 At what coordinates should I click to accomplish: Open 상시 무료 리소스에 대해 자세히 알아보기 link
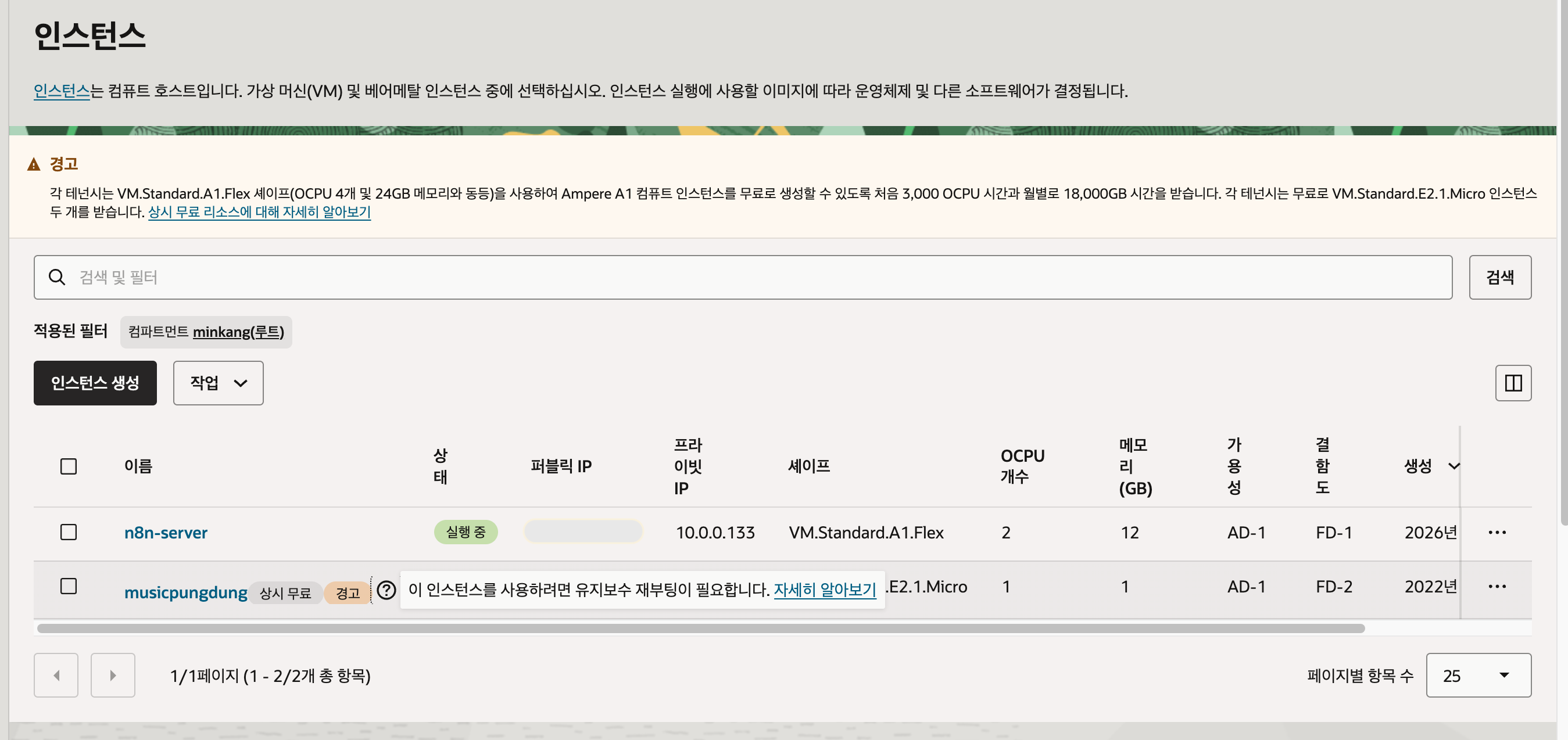[259, 212]
